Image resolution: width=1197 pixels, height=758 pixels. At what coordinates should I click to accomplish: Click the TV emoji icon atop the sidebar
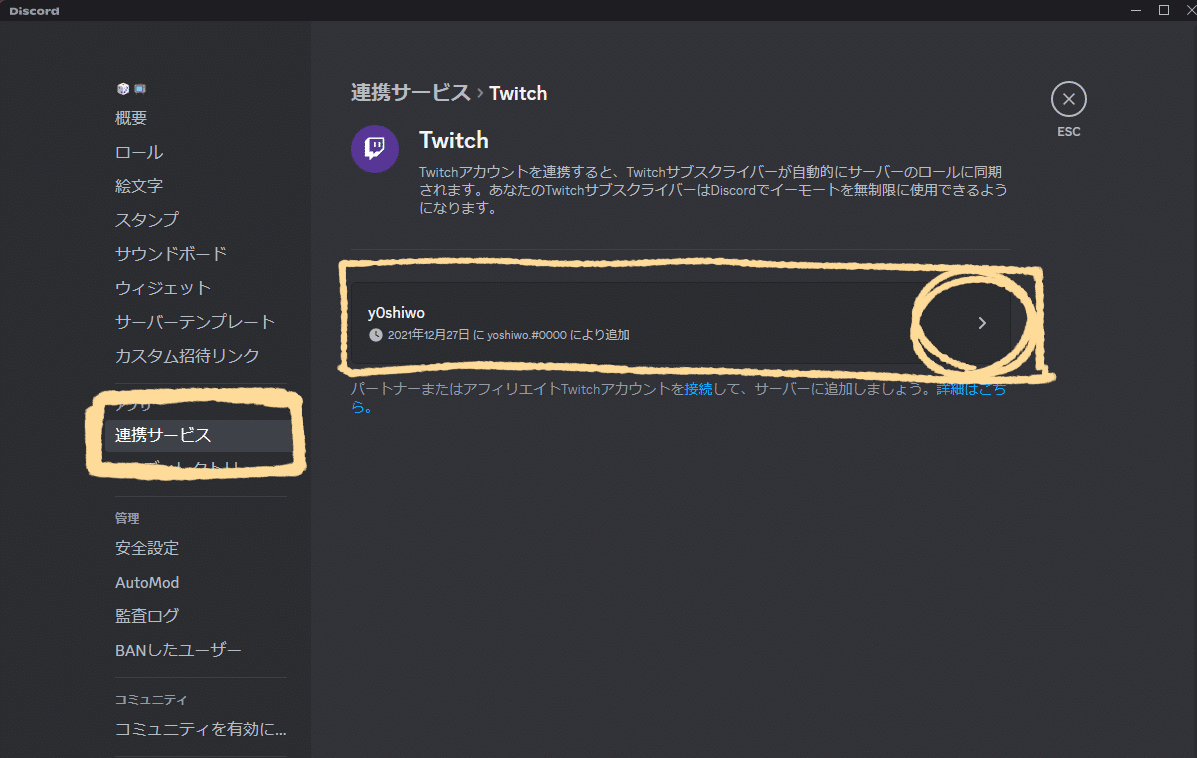pyautogui.click(x=139, y=88)
